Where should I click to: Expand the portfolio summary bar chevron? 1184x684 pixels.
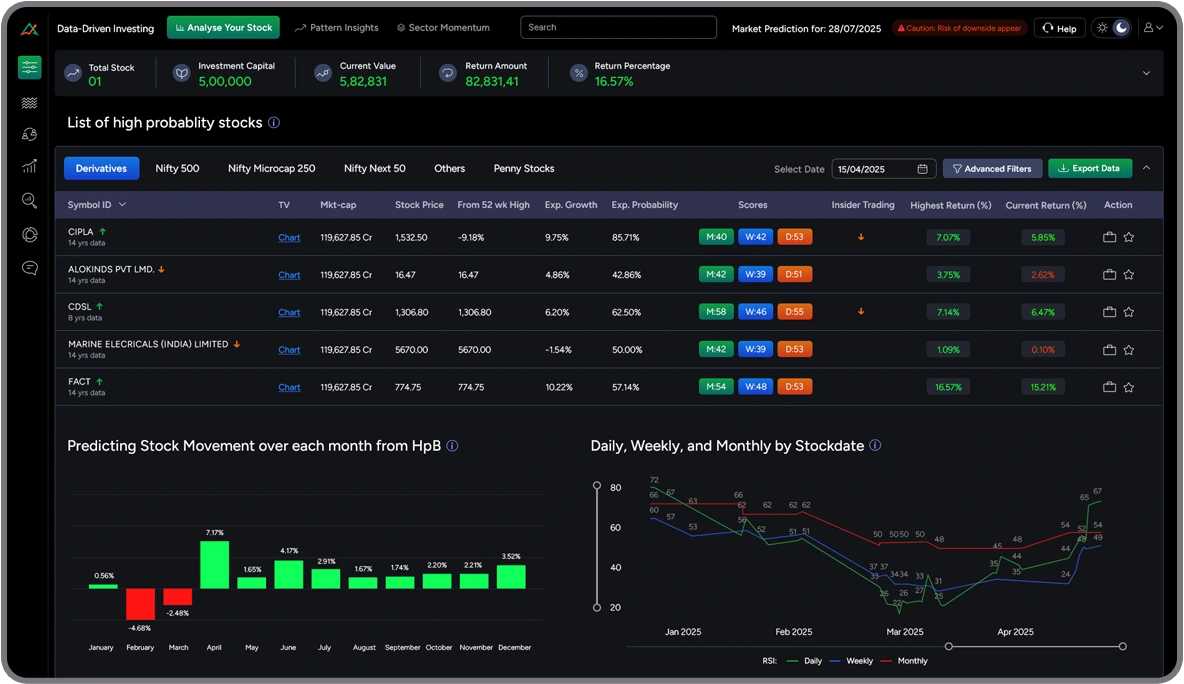[x=1146, y=73]
